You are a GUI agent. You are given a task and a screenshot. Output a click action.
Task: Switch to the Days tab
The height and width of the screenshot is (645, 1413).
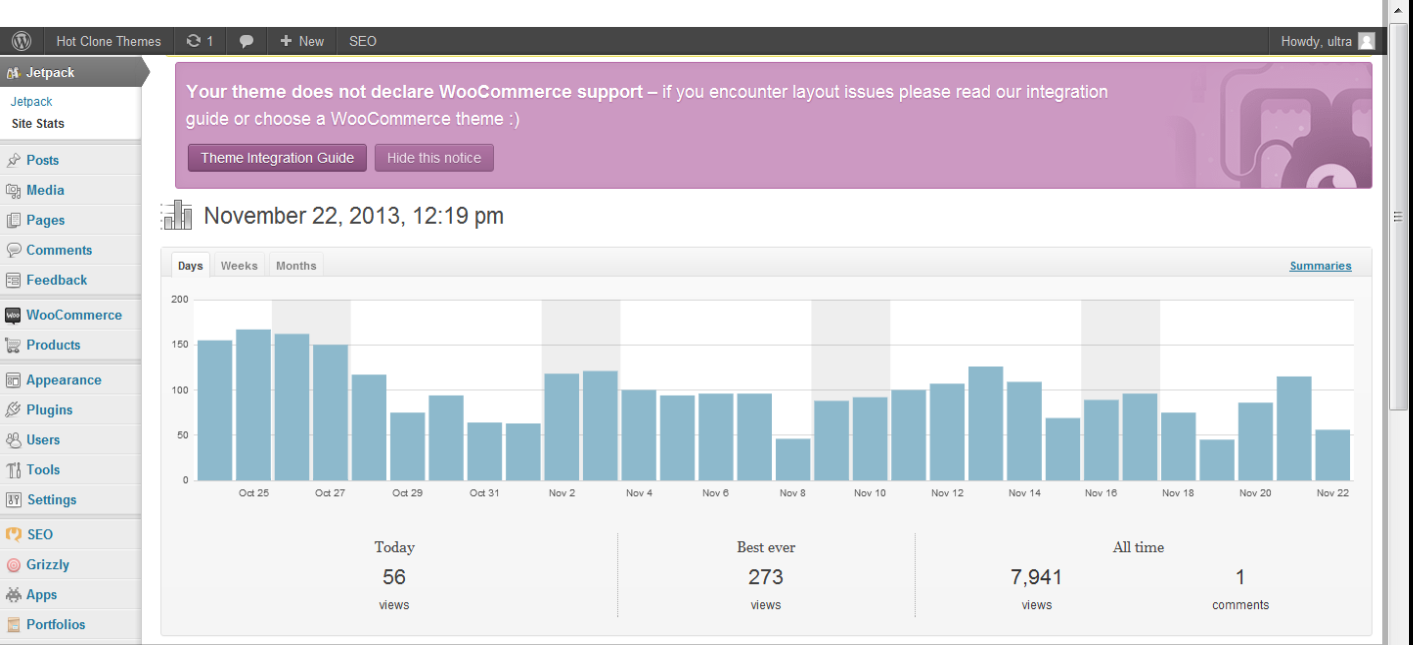click(190, 265)
